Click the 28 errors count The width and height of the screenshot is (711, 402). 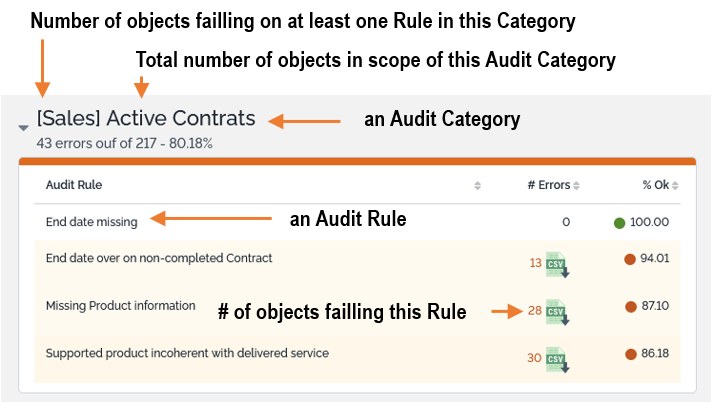(535, 310)
